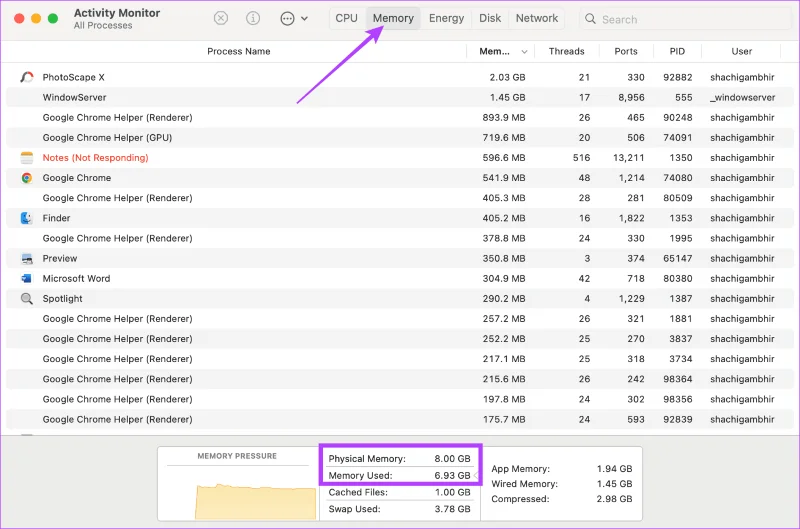Focus the Search field
Screen dimensions: 800x529
coord(687,19)
